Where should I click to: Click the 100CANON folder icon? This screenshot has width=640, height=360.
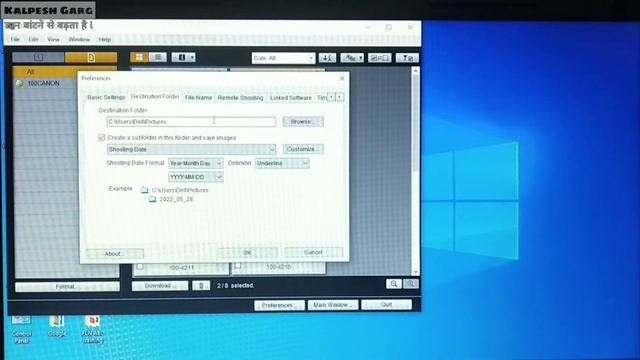click(20, 83)
